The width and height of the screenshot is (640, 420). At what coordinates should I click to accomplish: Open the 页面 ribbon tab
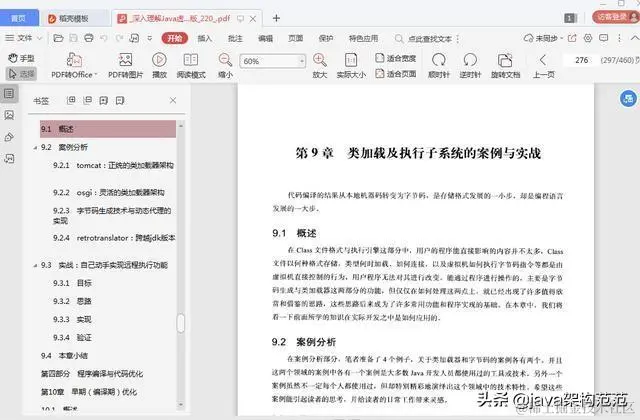(296, 38)
